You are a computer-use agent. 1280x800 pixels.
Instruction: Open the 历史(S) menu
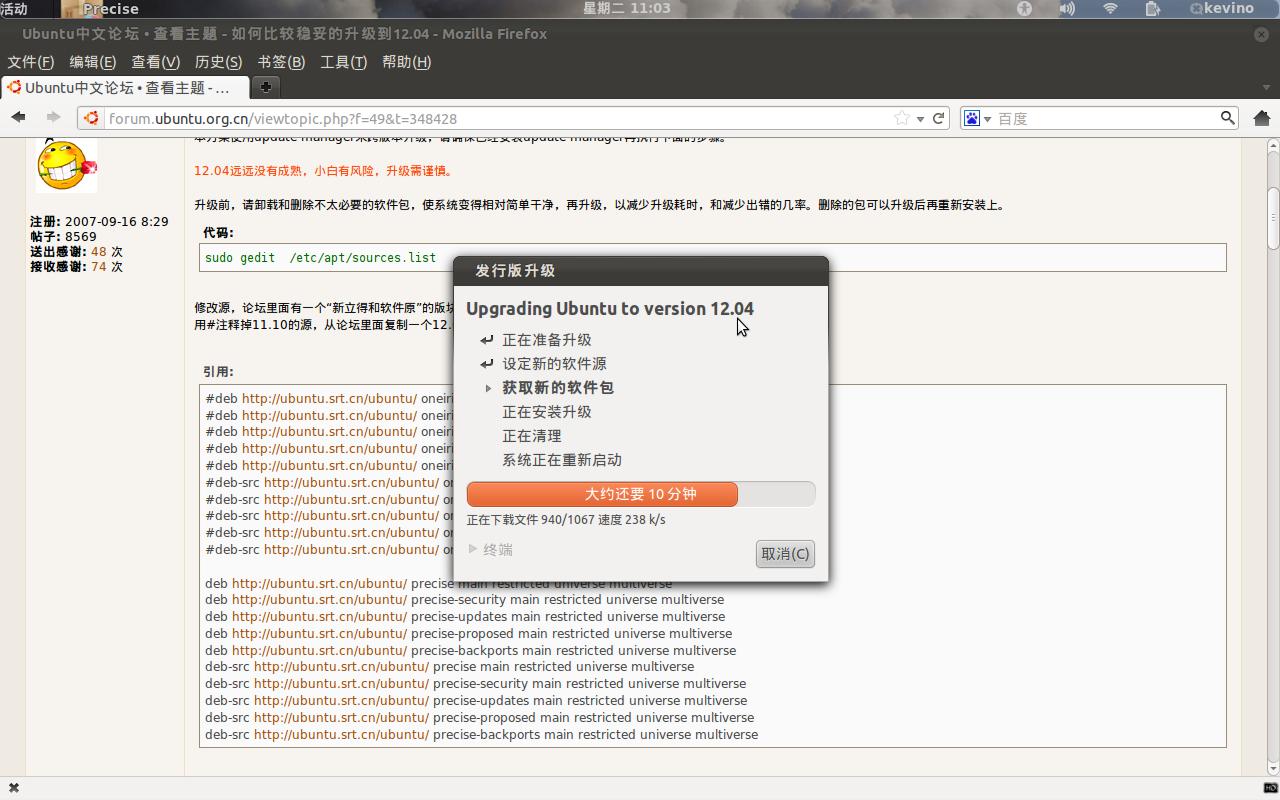pos(219,62)
